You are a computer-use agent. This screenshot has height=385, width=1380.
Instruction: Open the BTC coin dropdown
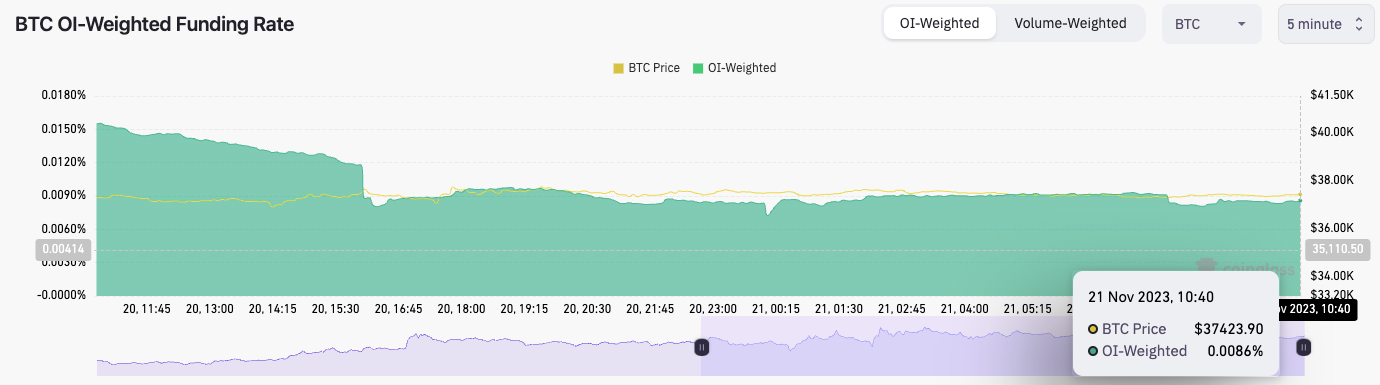[x=1211, y=24]
